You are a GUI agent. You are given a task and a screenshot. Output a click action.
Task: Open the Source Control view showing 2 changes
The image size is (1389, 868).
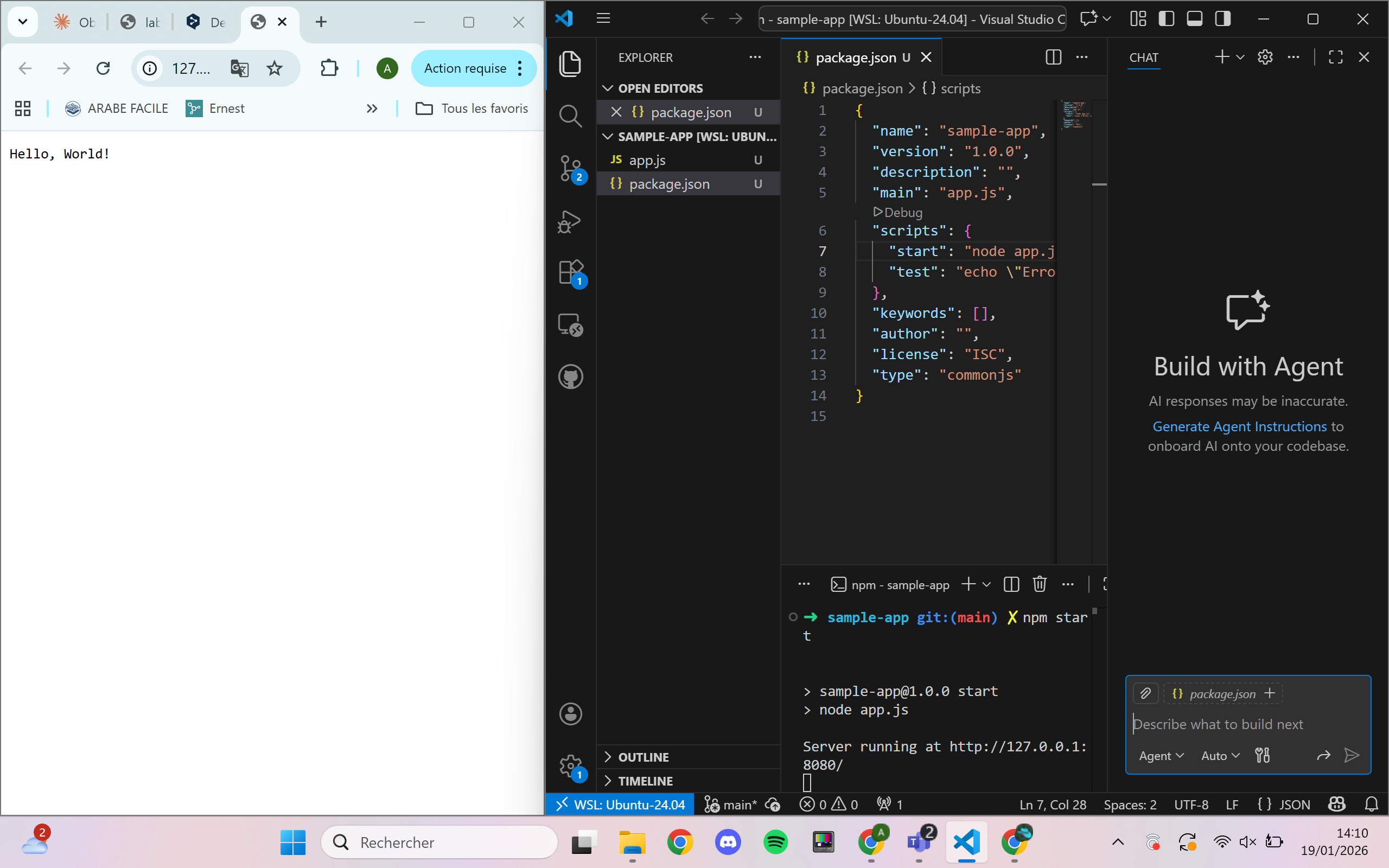[570, 168]
